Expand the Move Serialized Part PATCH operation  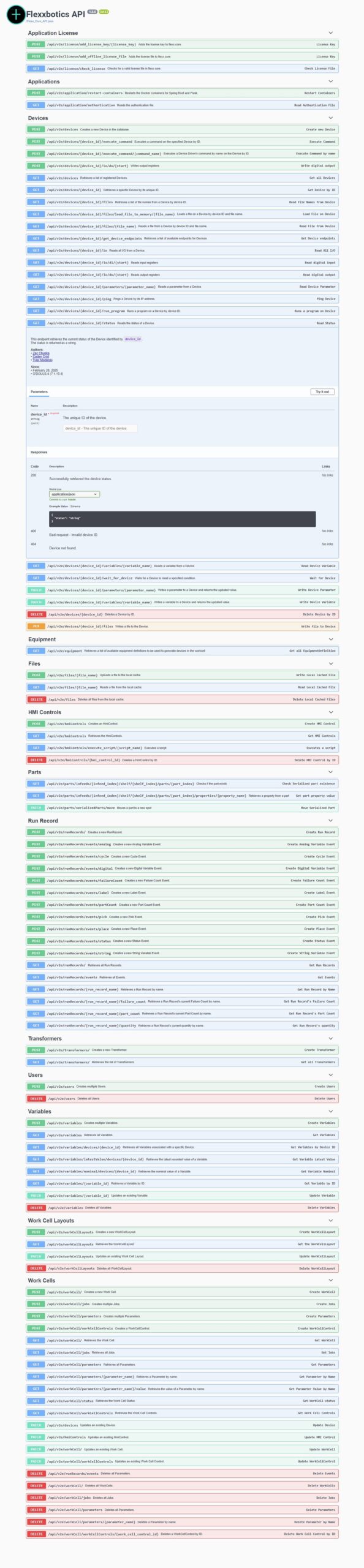click(182, 808)
